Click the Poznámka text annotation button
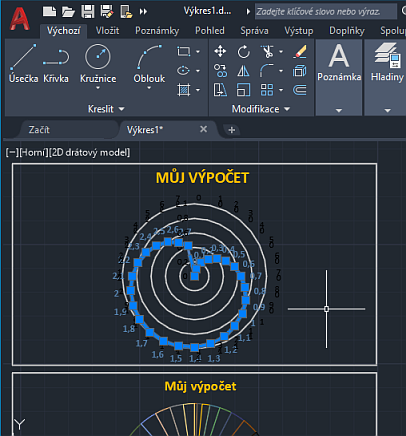Screen dimensions: 406x436 [339, 63]
